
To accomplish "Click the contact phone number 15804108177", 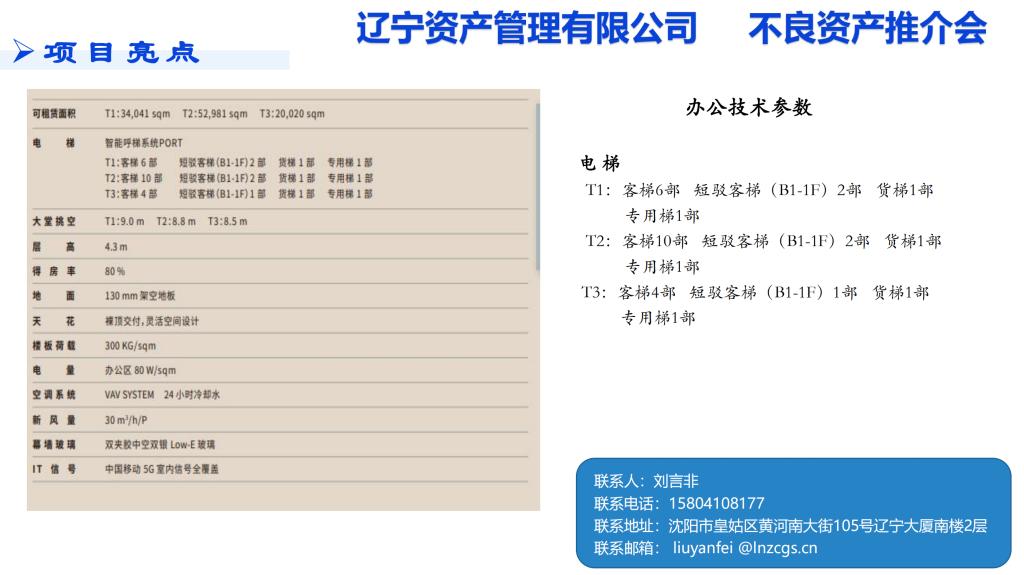I will pyautogui.click(x=716, y=503).
